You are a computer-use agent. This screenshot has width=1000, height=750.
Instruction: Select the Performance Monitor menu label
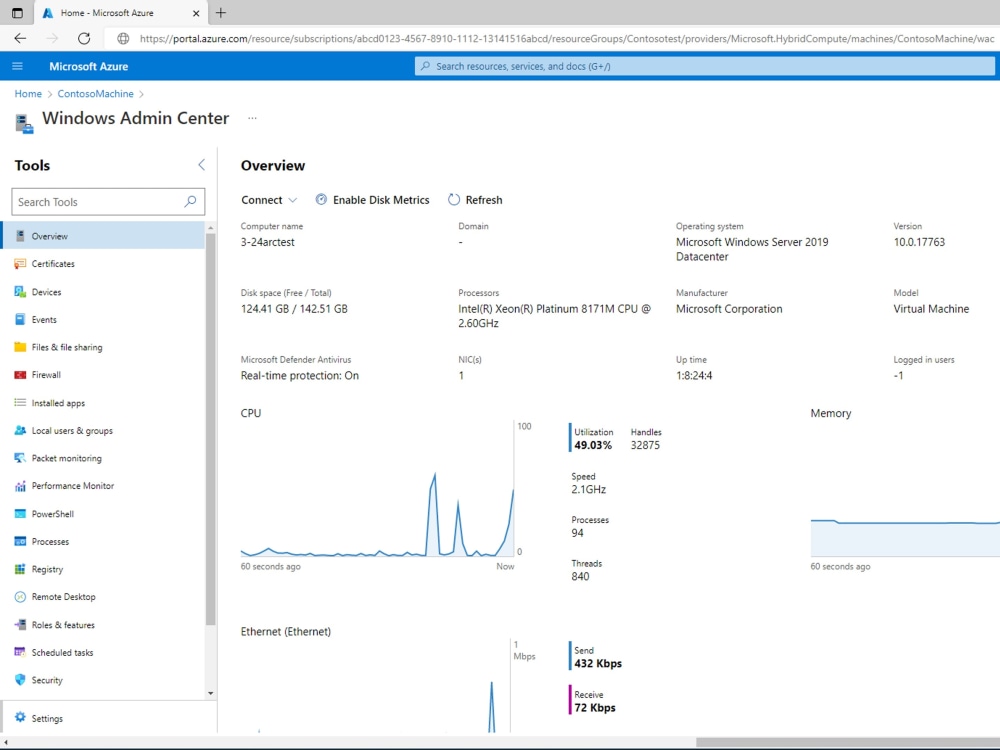(73, 486)
